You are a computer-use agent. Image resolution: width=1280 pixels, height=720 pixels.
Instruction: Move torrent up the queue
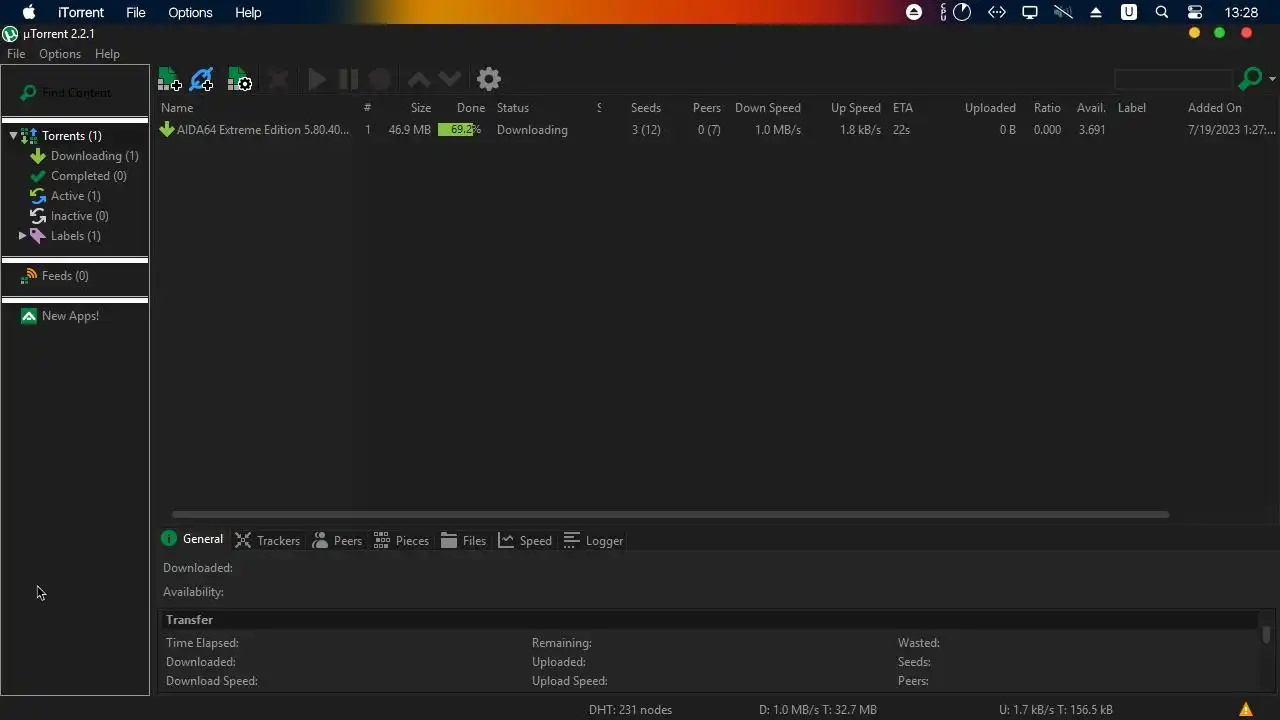tap(419, 80)
